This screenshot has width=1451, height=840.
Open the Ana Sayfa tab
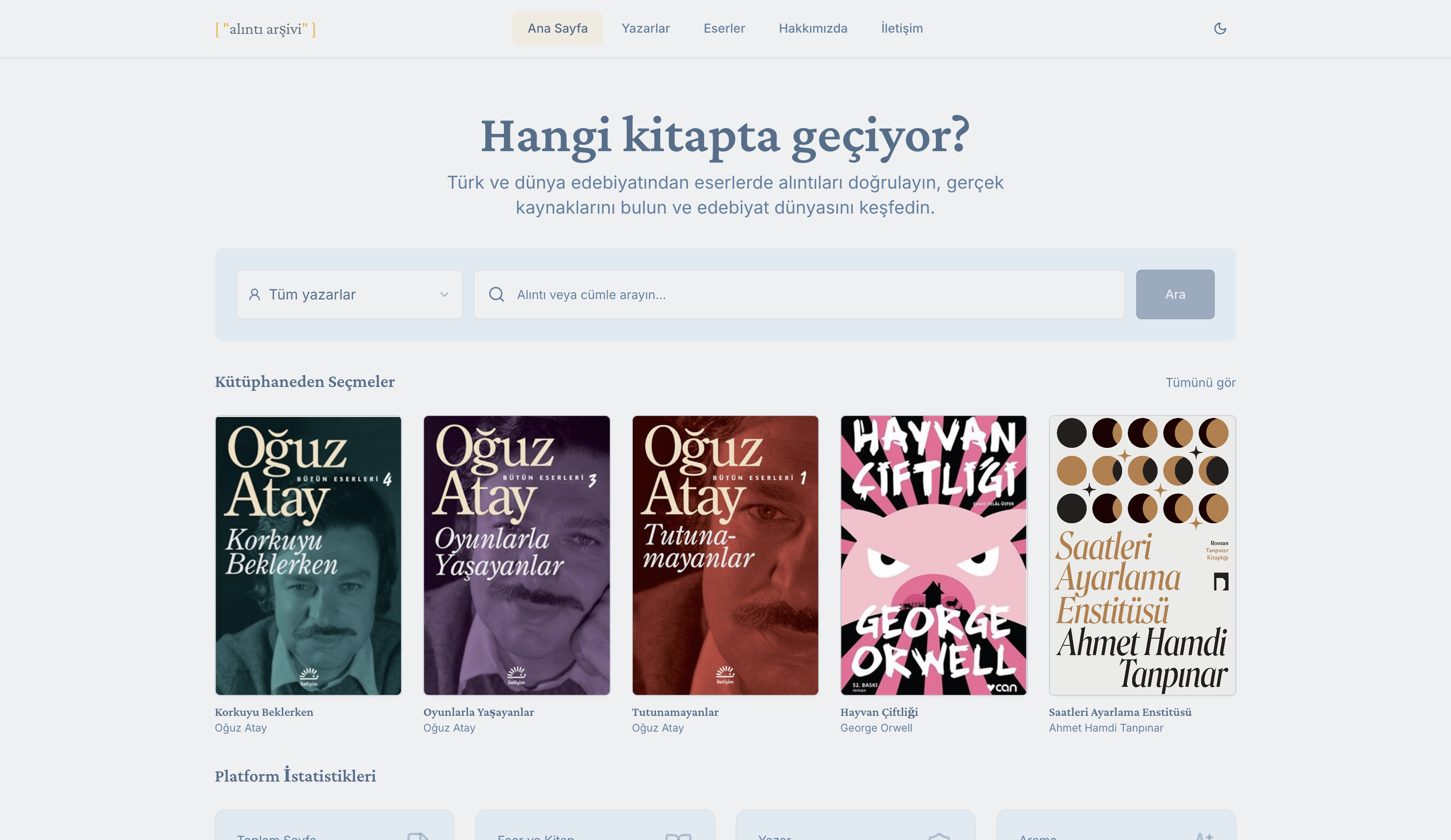557,28
